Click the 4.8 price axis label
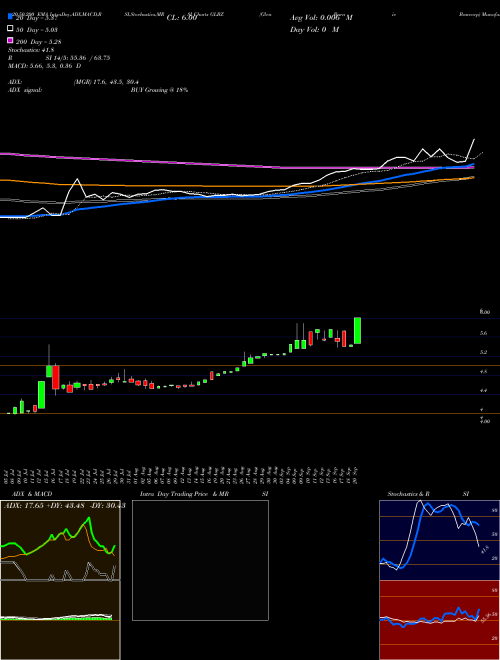Viewport: 500px width, 660px height. pyautogui.click(x=484, y=371)
